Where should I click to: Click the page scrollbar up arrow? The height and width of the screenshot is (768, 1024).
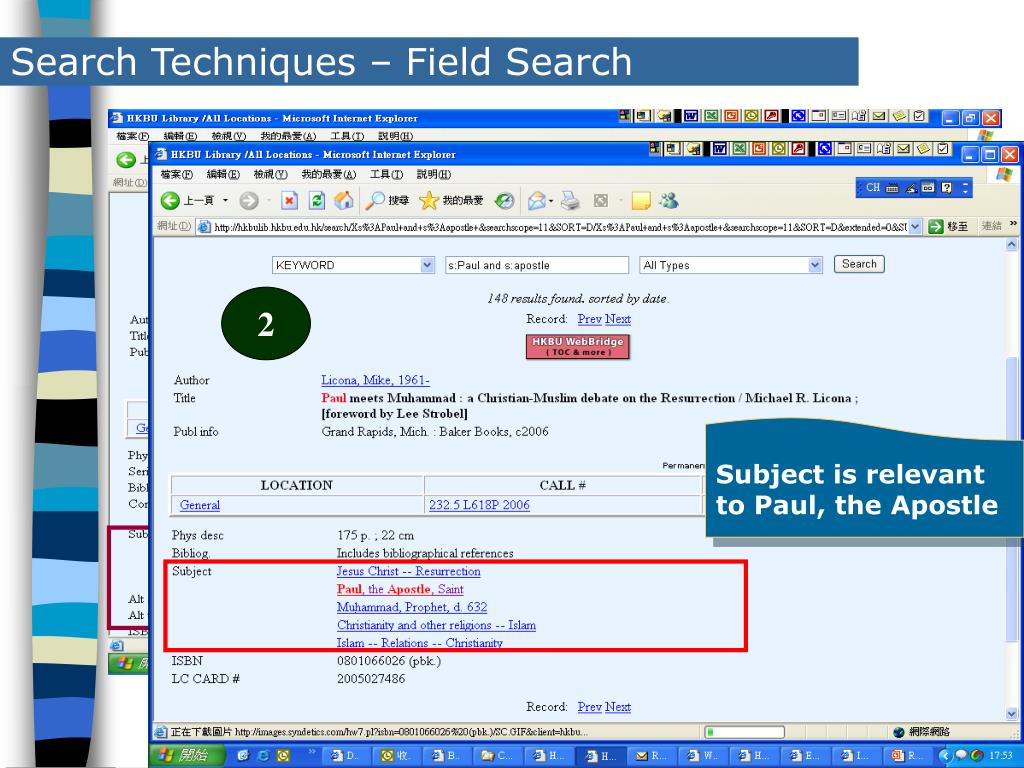pos(1012,245)
